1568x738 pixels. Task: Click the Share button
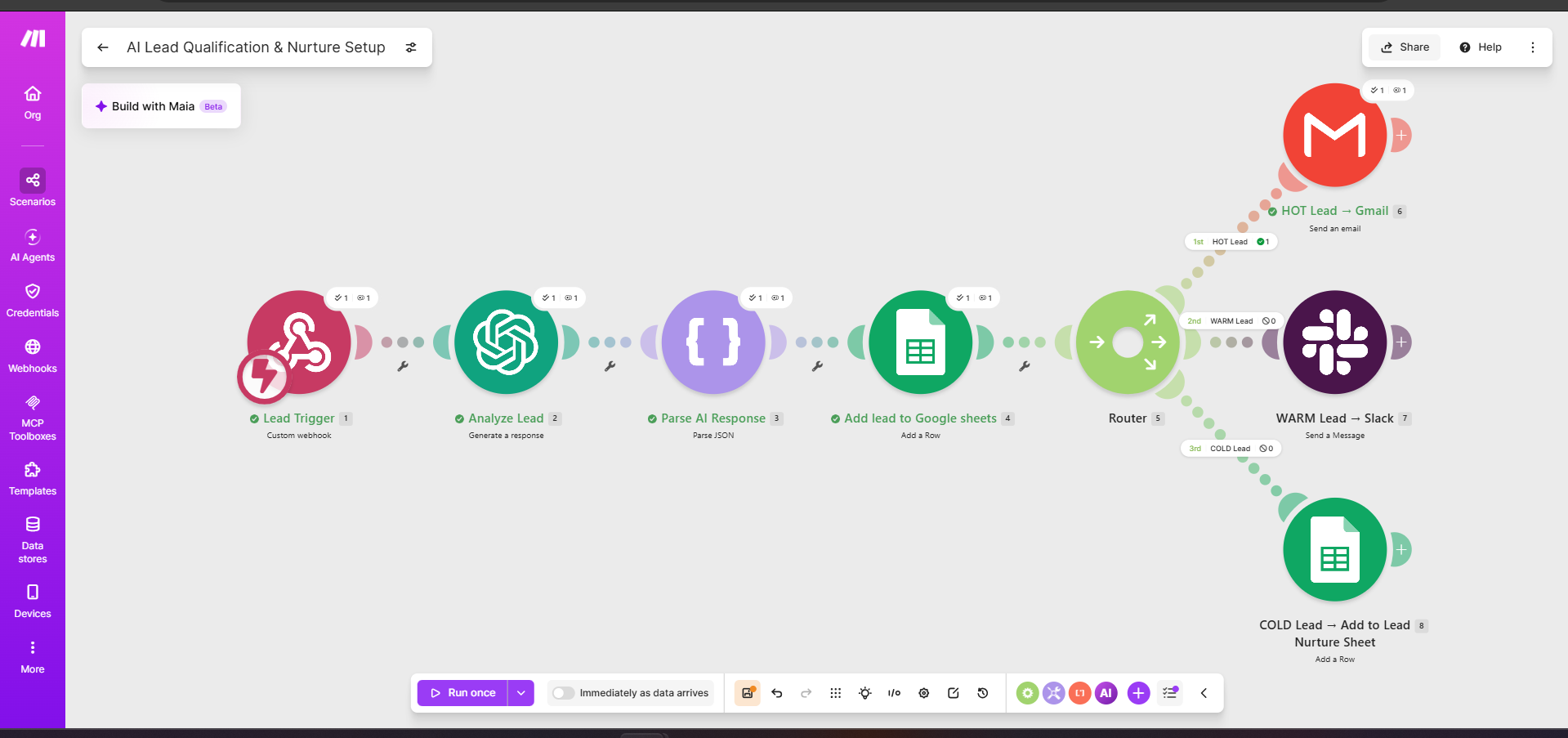point(1405,47)
